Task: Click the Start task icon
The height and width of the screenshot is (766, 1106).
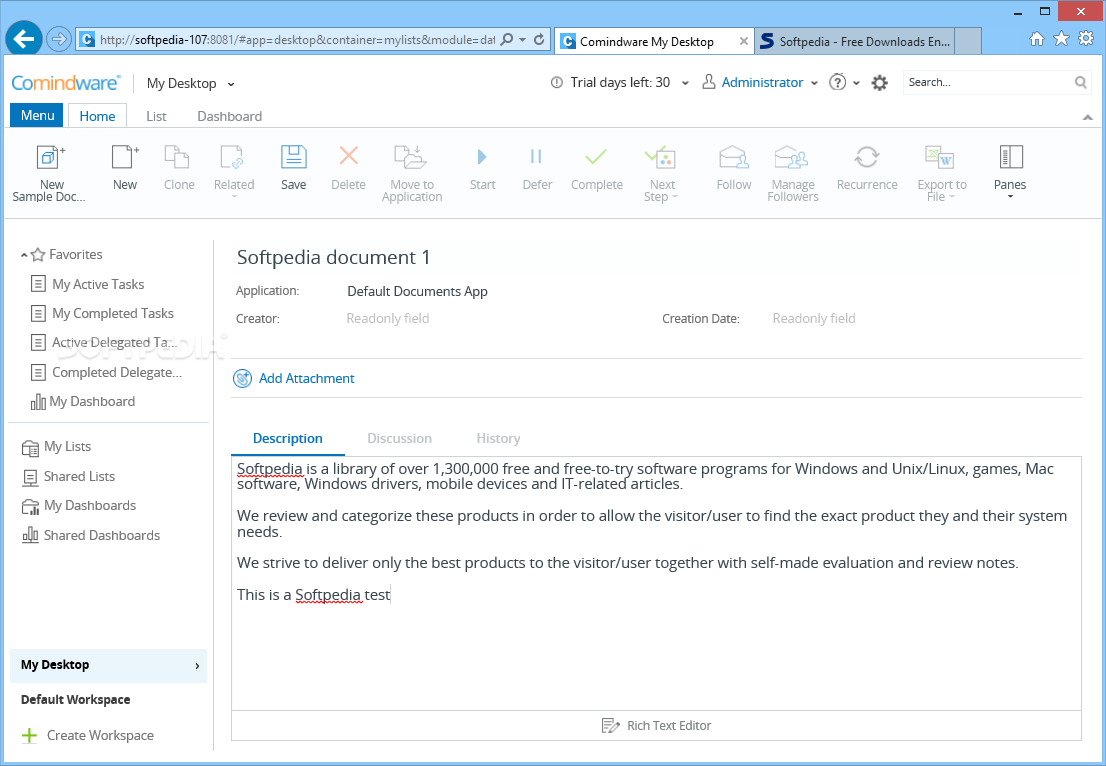Action: (x=482, y=157)
